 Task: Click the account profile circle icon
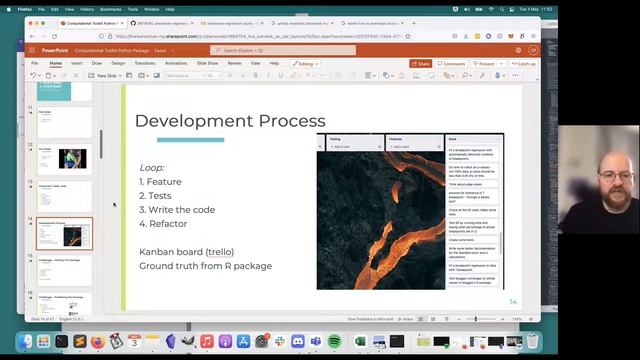[x=533, y=50]
